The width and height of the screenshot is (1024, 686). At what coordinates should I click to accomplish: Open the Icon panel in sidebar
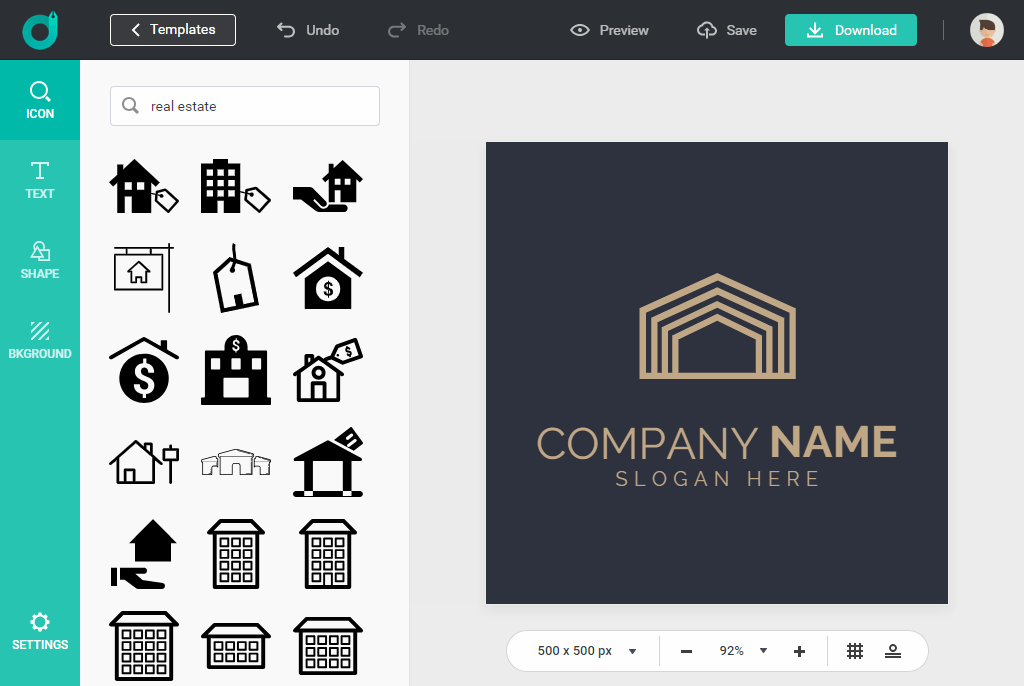(x=40, y=100)
